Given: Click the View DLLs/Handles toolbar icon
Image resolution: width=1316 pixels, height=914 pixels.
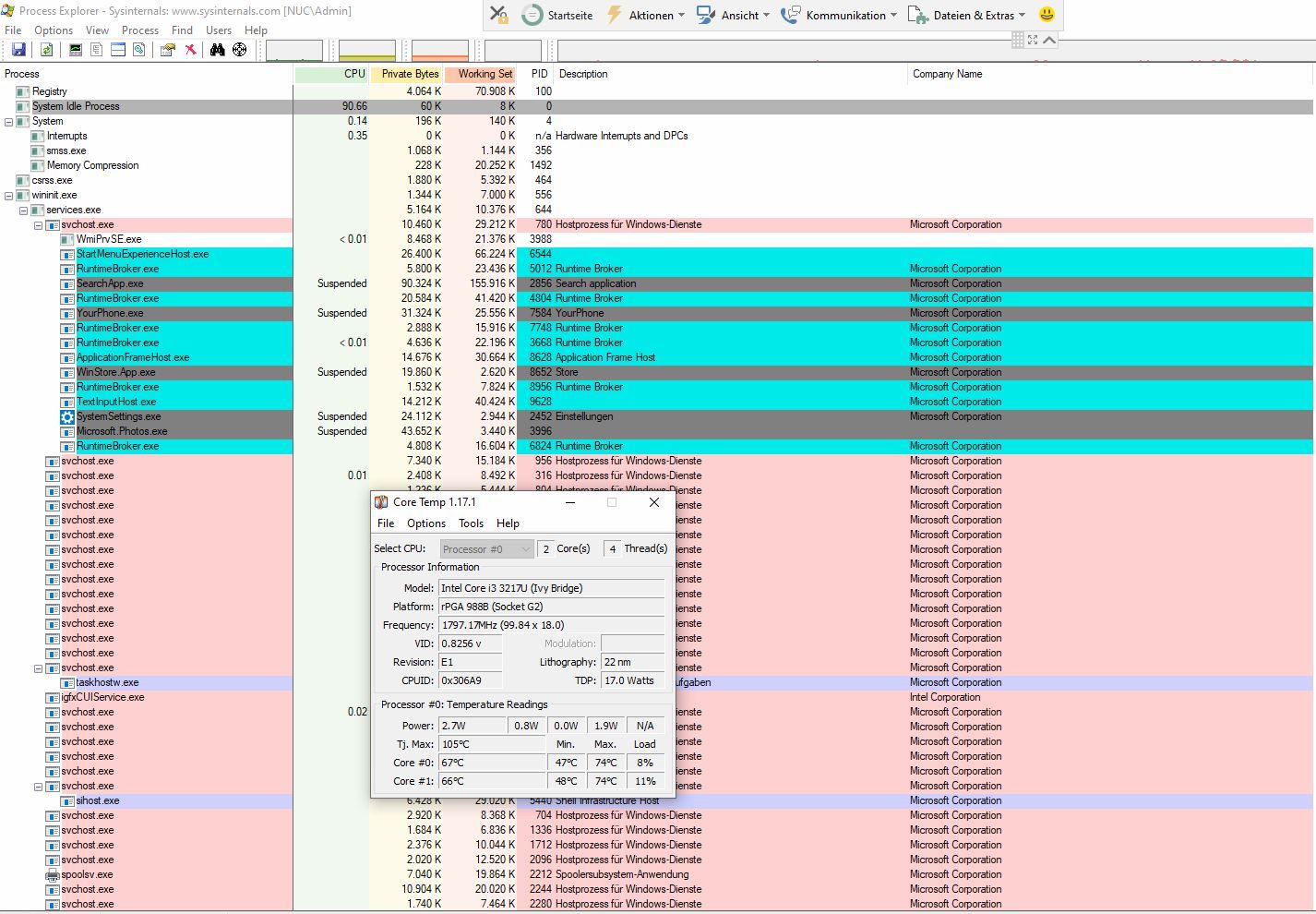Looking at the screenshot, I should 139,50.
